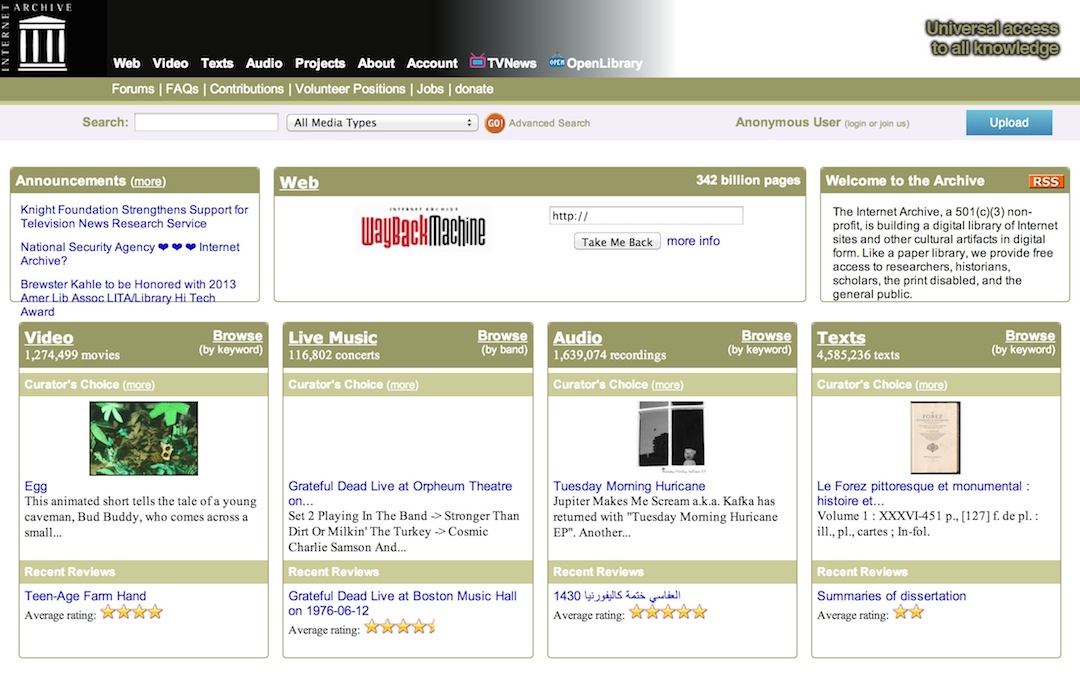Screen dimensions: 1080x674
Task: Click star rating for Summaries of dissertation
Action: [x=908, y=612]
